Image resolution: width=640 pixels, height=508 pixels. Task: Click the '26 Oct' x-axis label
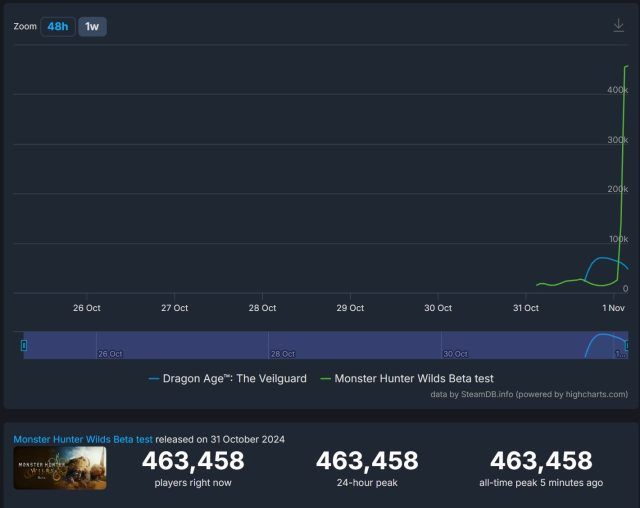click(87, 308)
